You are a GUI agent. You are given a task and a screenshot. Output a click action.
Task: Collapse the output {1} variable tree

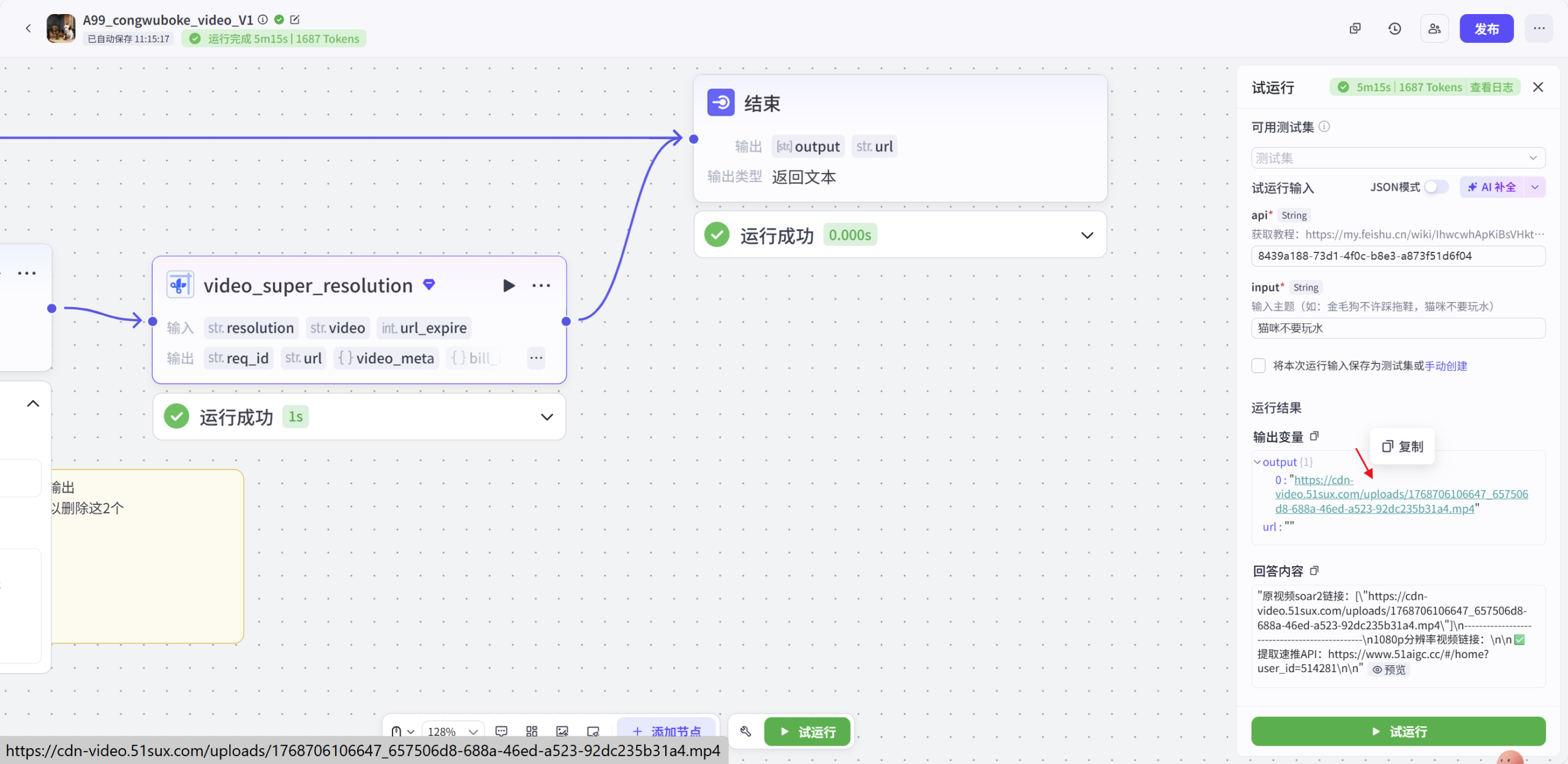1257,461
